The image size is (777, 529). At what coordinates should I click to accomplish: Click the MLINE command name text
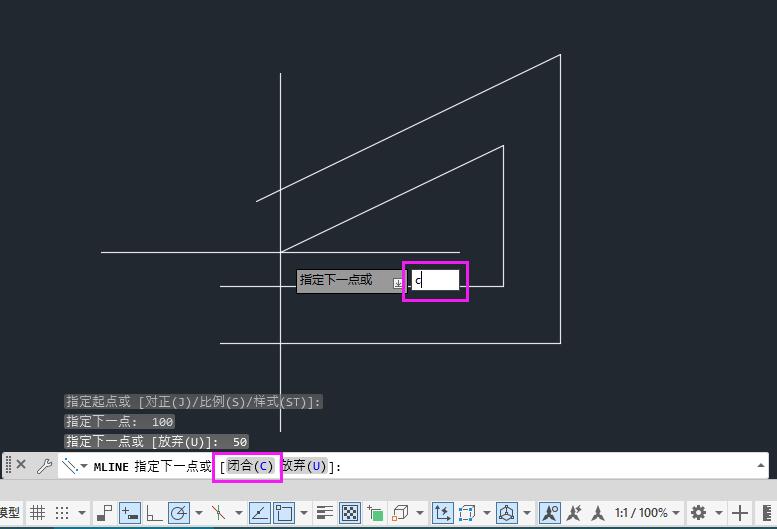pos(111,467)
